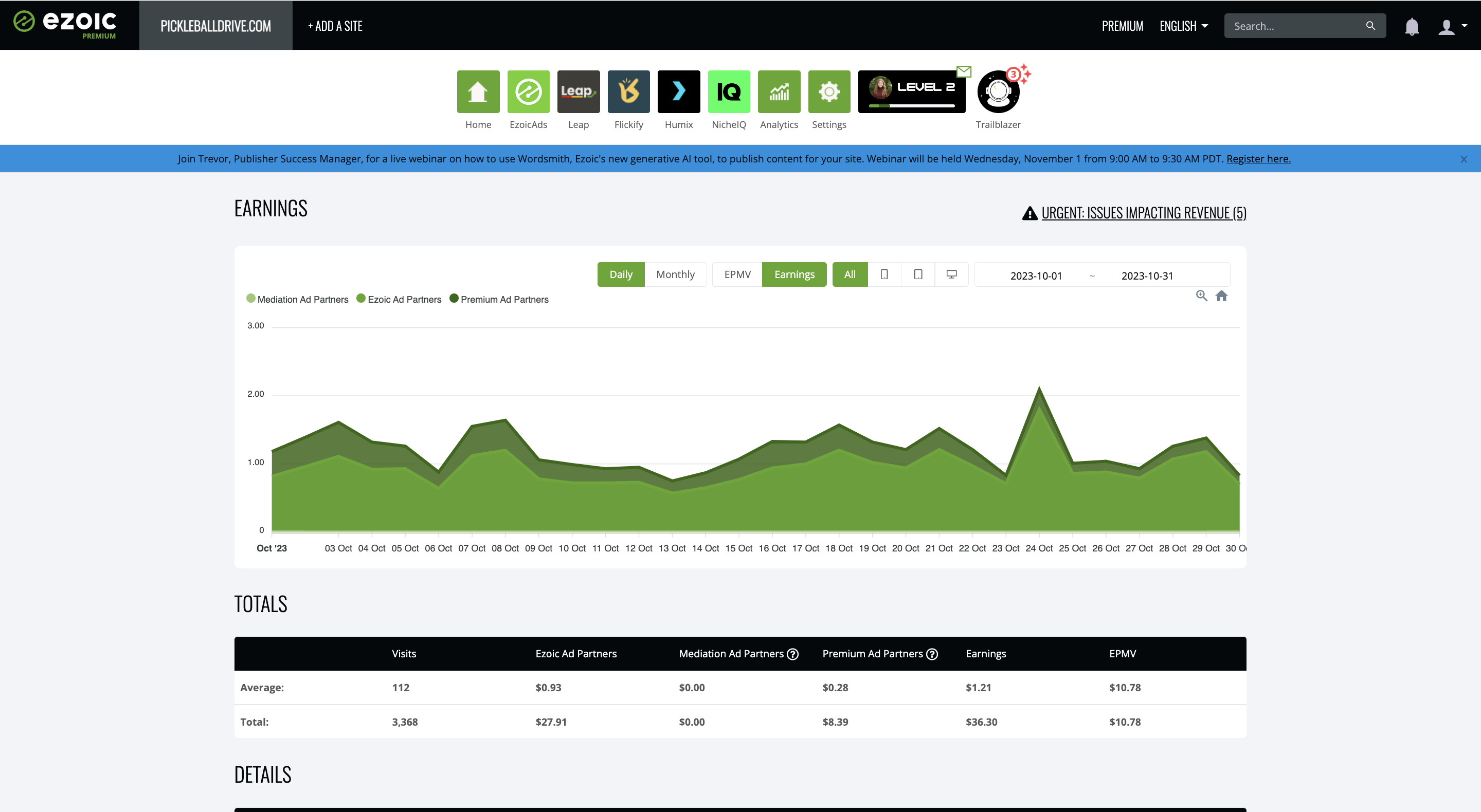Select the Earnings metric toggle
1481x812 pixels.
pos(794,274)
